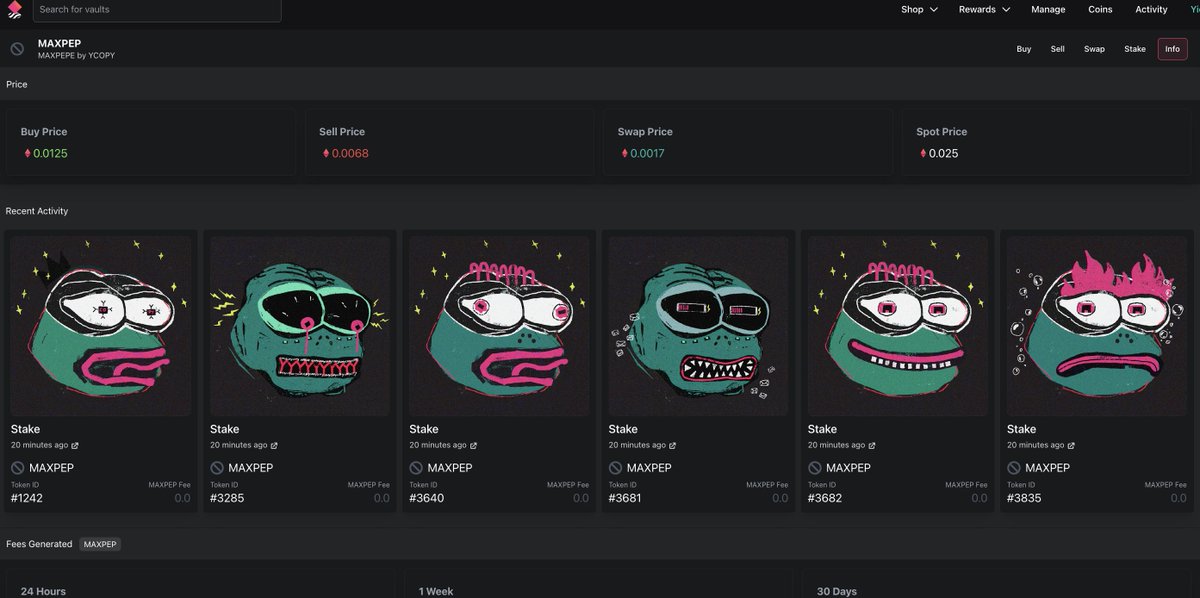The image size is (1200, 598).
Task: Click the MAXPEPE by YCOPY subtitle
Action: 76,56
